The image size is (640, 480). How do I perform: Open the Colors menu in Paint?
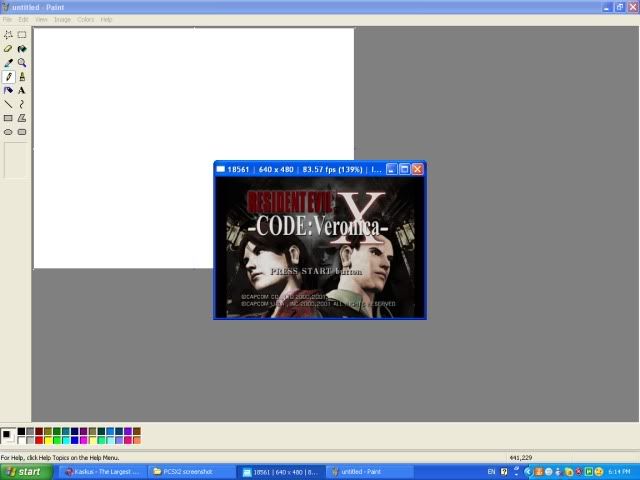pos(85,20)
